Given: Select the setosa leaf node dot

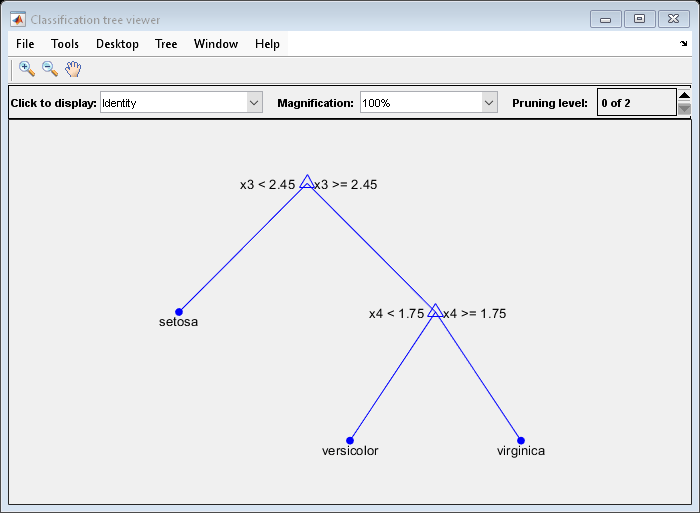Looking at the screenshot, I should 179,312.
